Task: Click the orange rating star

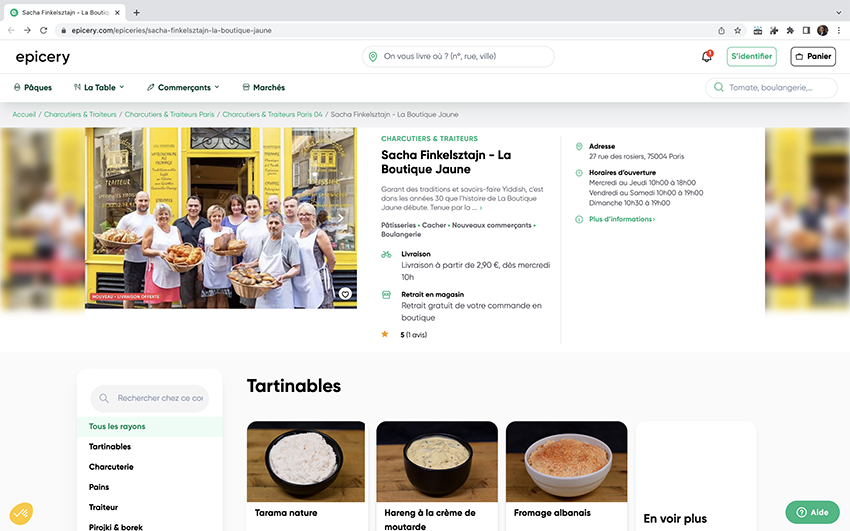Action: [385, 334]
